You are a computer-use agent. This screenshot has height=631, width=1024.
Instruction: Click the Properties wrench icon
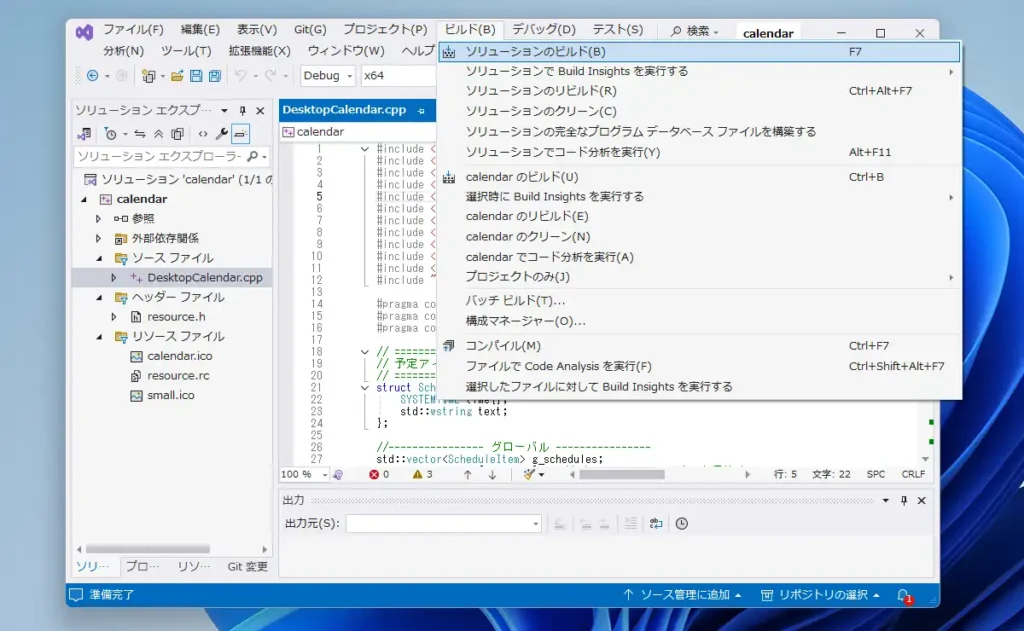[x=222, y=134]
